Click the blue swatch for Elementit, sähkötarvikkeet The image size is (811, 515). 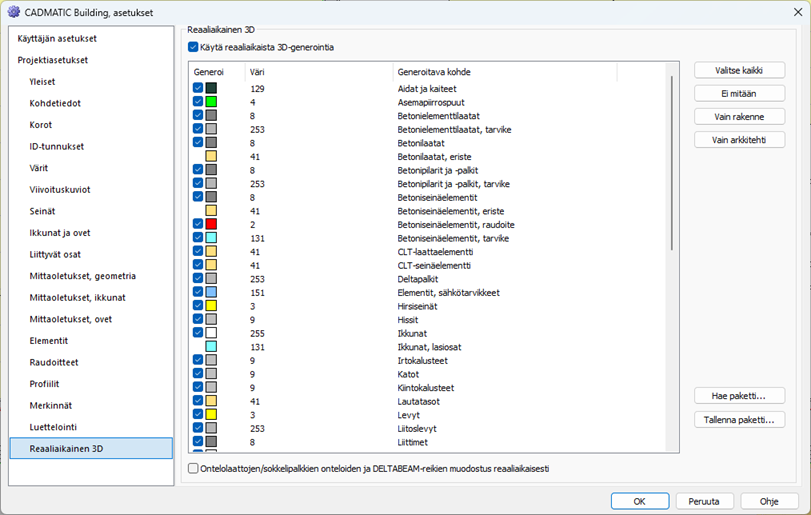211,292
